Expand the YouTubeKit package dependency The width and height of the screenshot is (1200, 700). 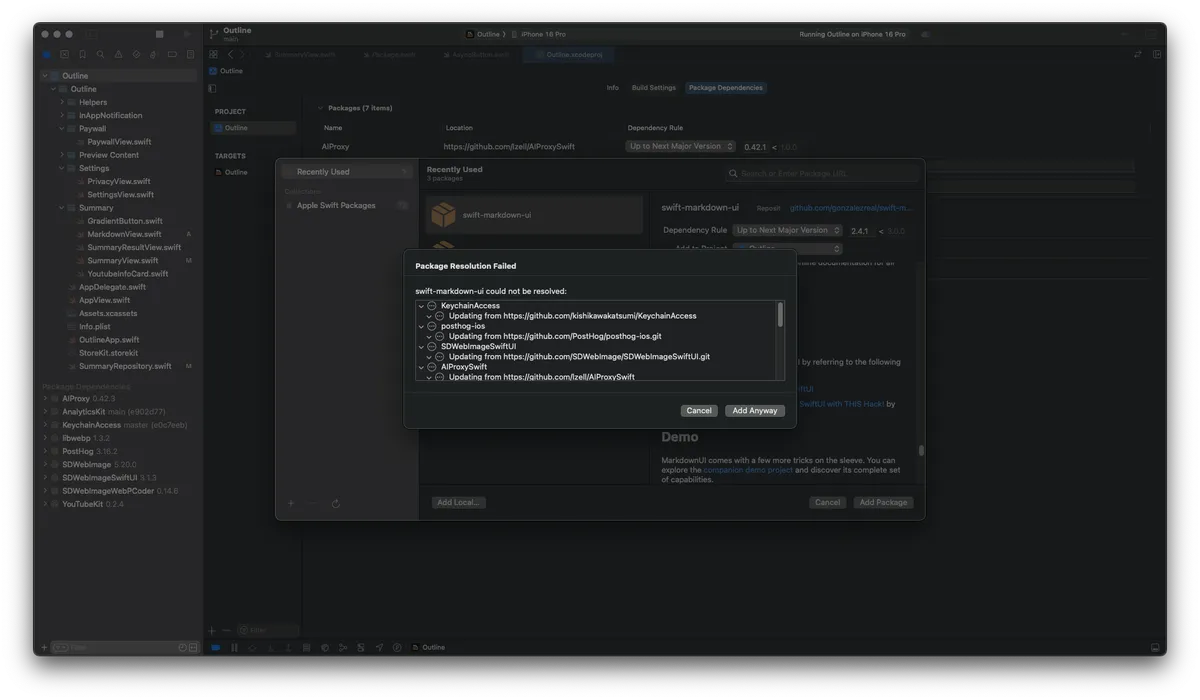(45, 504)
